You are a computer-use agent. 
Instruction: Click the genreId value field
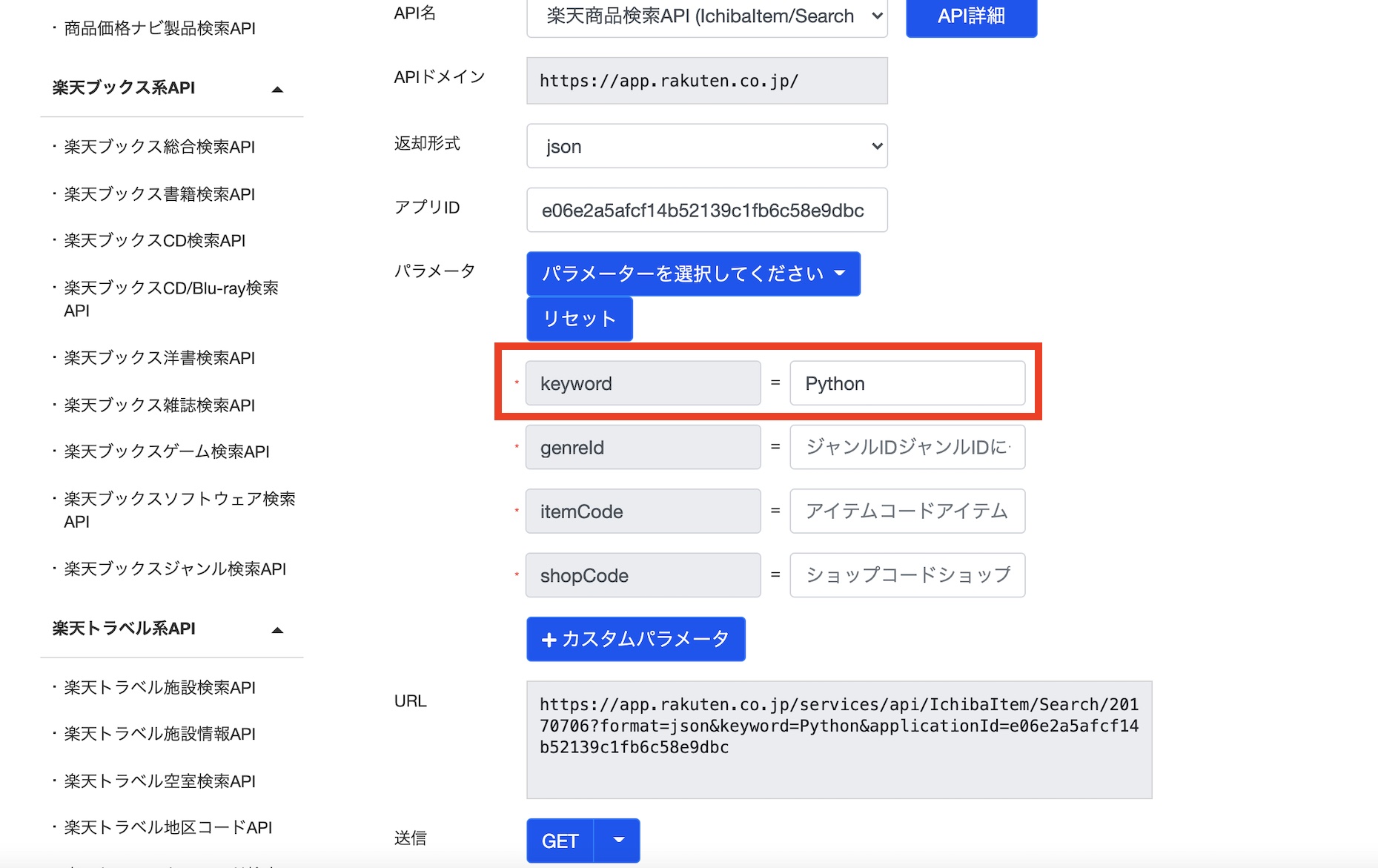[x=907, y=447]
